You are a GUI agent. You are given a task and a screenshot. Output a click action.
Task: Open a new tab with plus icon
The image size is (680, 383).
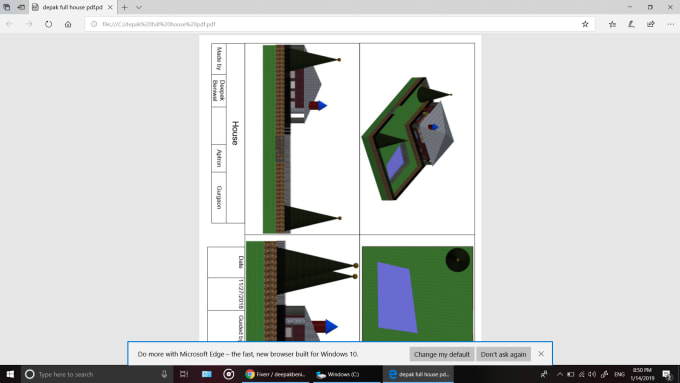124,7
